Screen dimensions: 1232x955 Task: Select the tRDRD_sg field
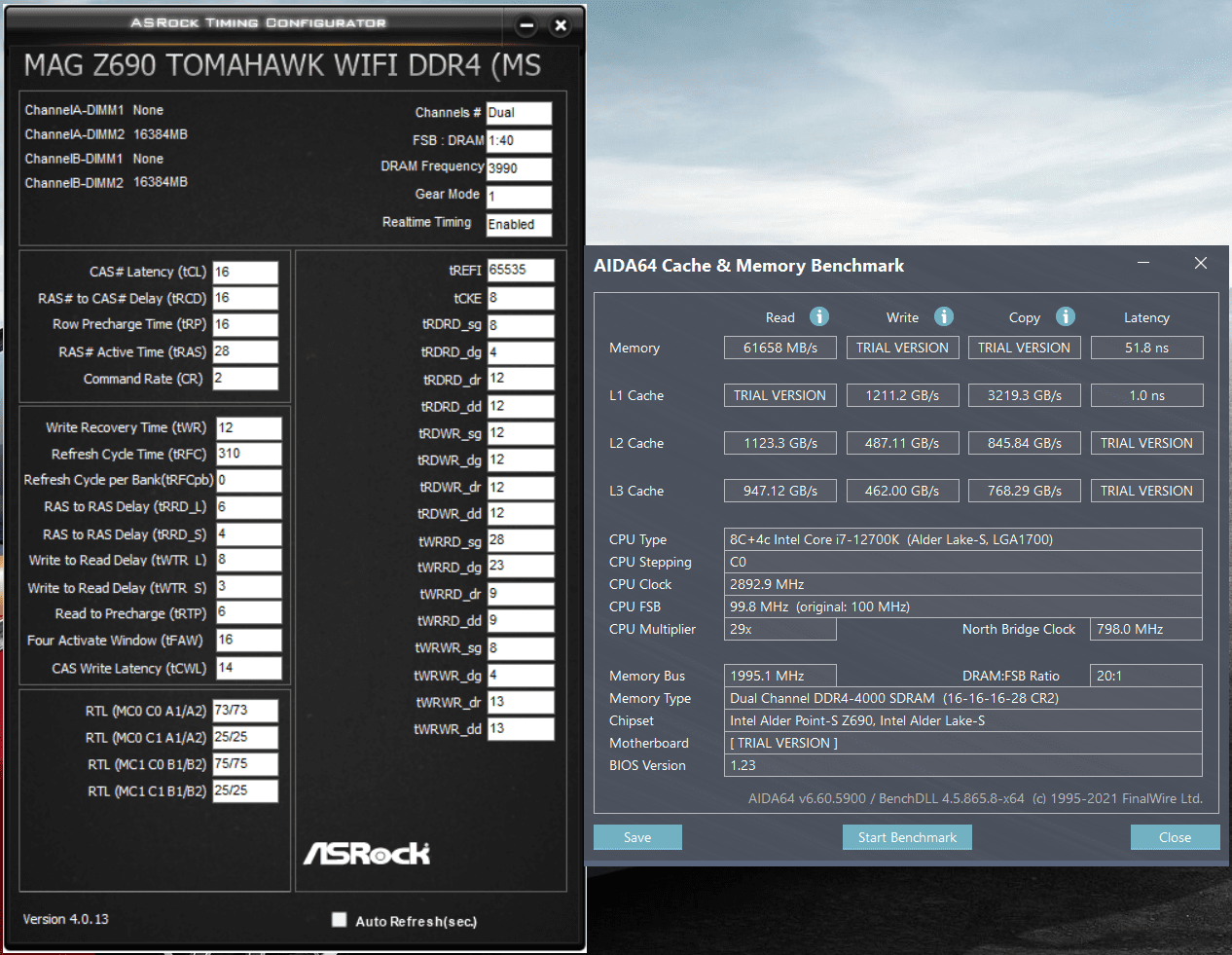pyautogui.click(x=521, y=325)
